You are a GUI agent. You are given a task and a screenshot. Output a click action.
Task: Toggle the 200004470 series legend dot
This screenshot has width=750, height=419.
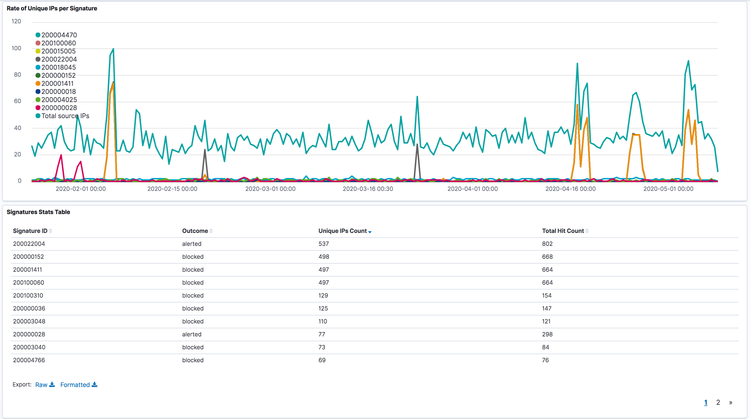coord(38,35)
